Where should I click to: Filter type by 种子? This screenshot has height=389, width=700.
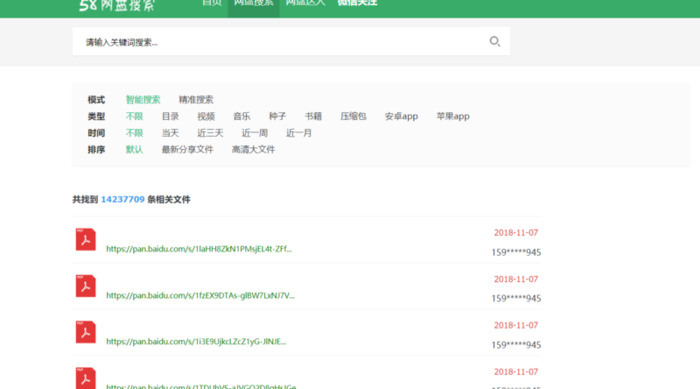pos(277,117)
